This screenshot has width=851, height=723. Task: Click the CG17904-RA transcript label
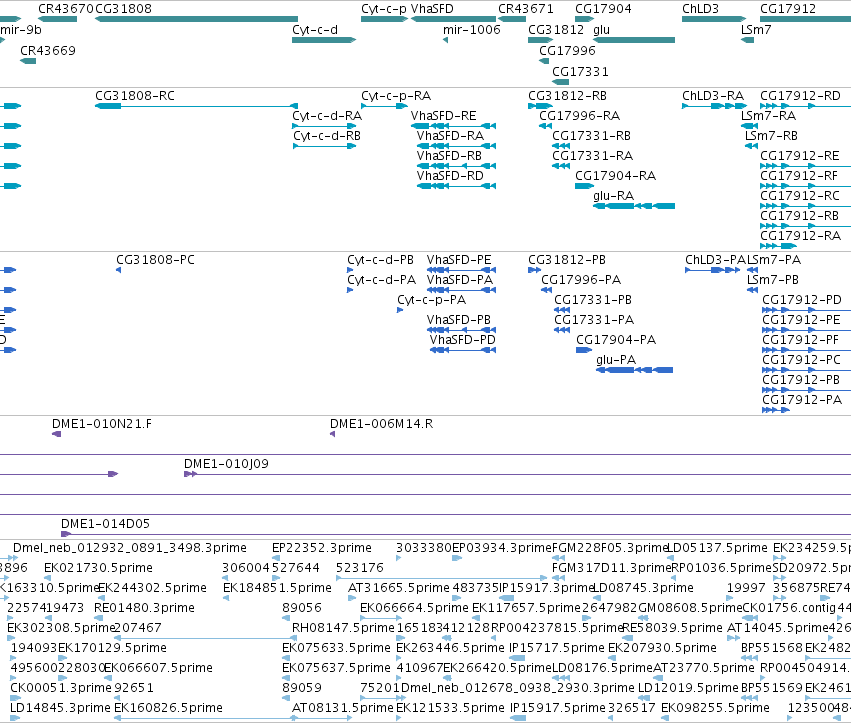click(615, 176)
